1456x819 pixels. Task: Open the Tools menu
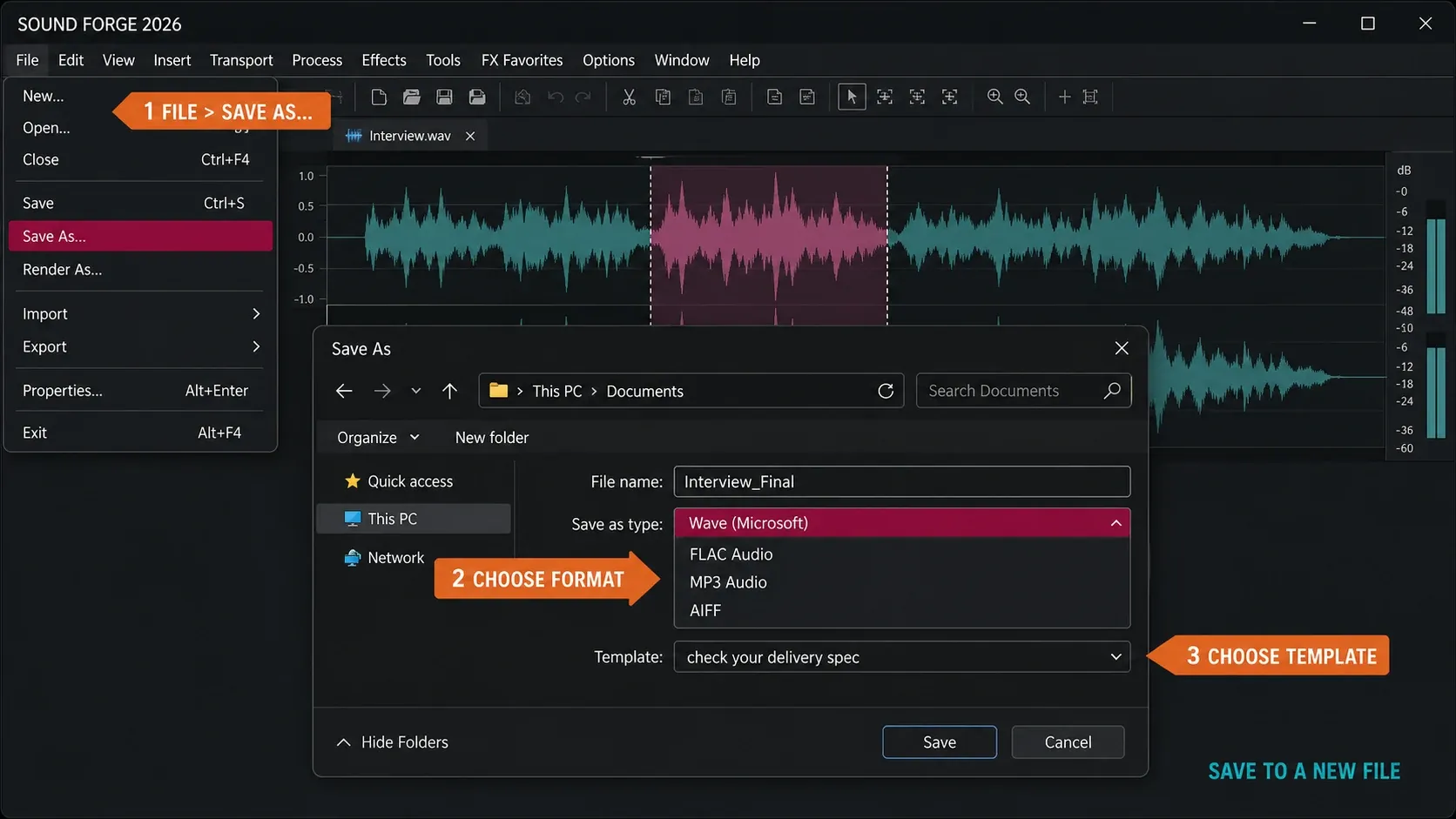[443, 60]
